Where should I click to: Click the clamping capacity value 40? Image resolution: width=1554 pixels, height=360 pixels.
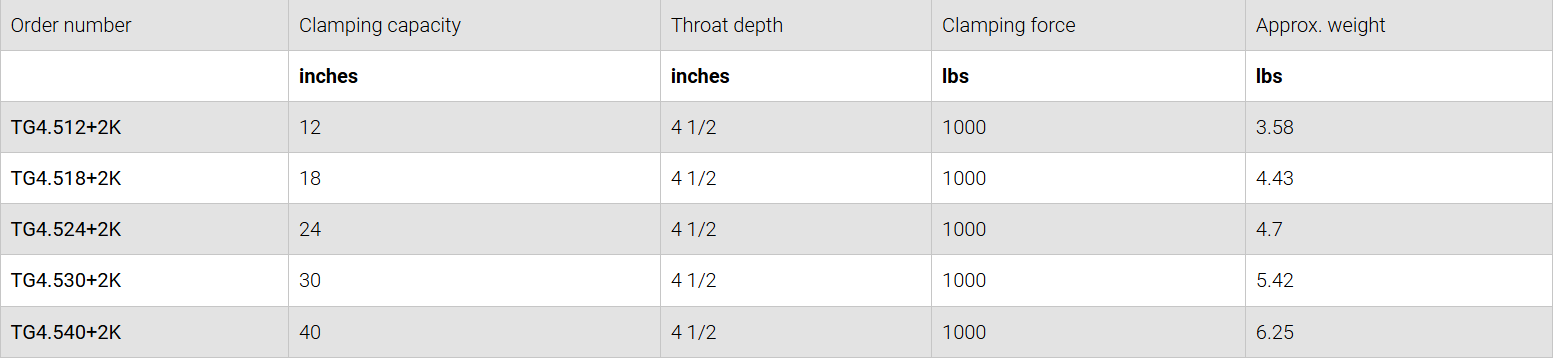(x=310, y=332)
